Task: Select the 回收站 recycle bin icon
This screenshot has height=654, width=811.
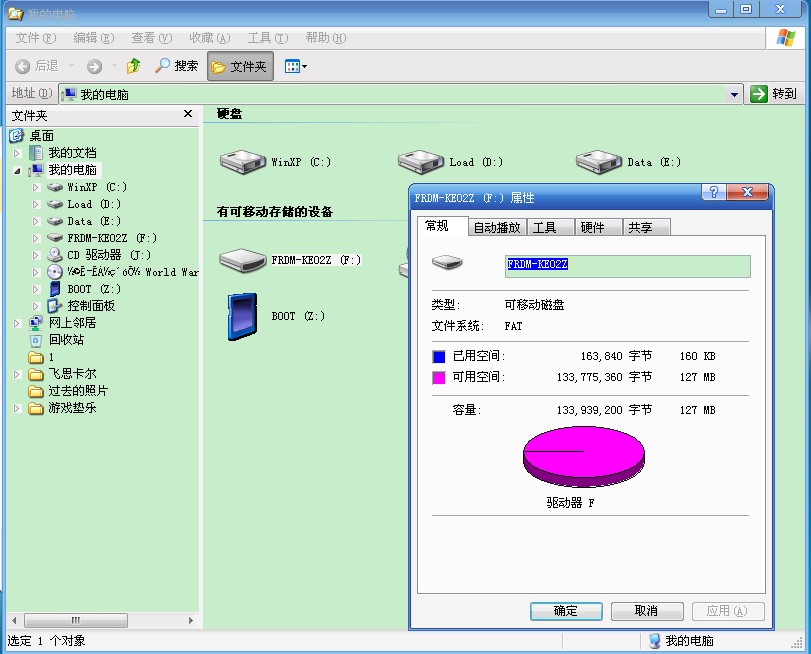Action: click(36, 340)
